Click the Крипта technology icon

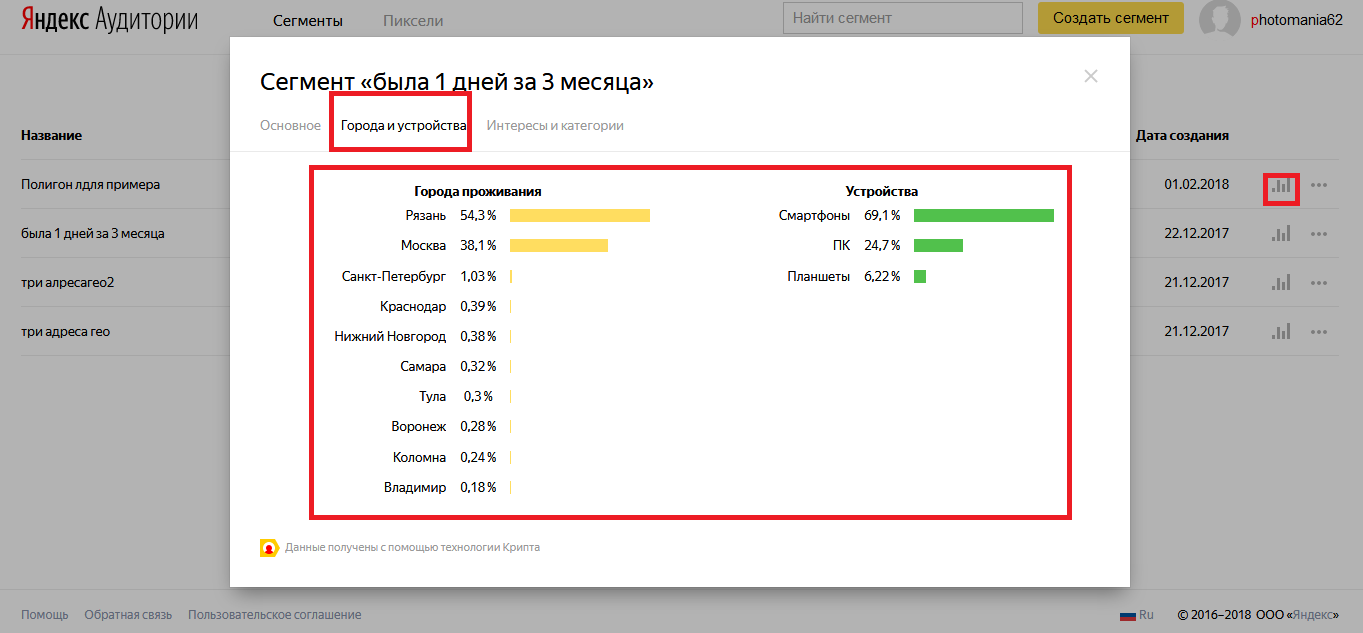coord(268,548)
